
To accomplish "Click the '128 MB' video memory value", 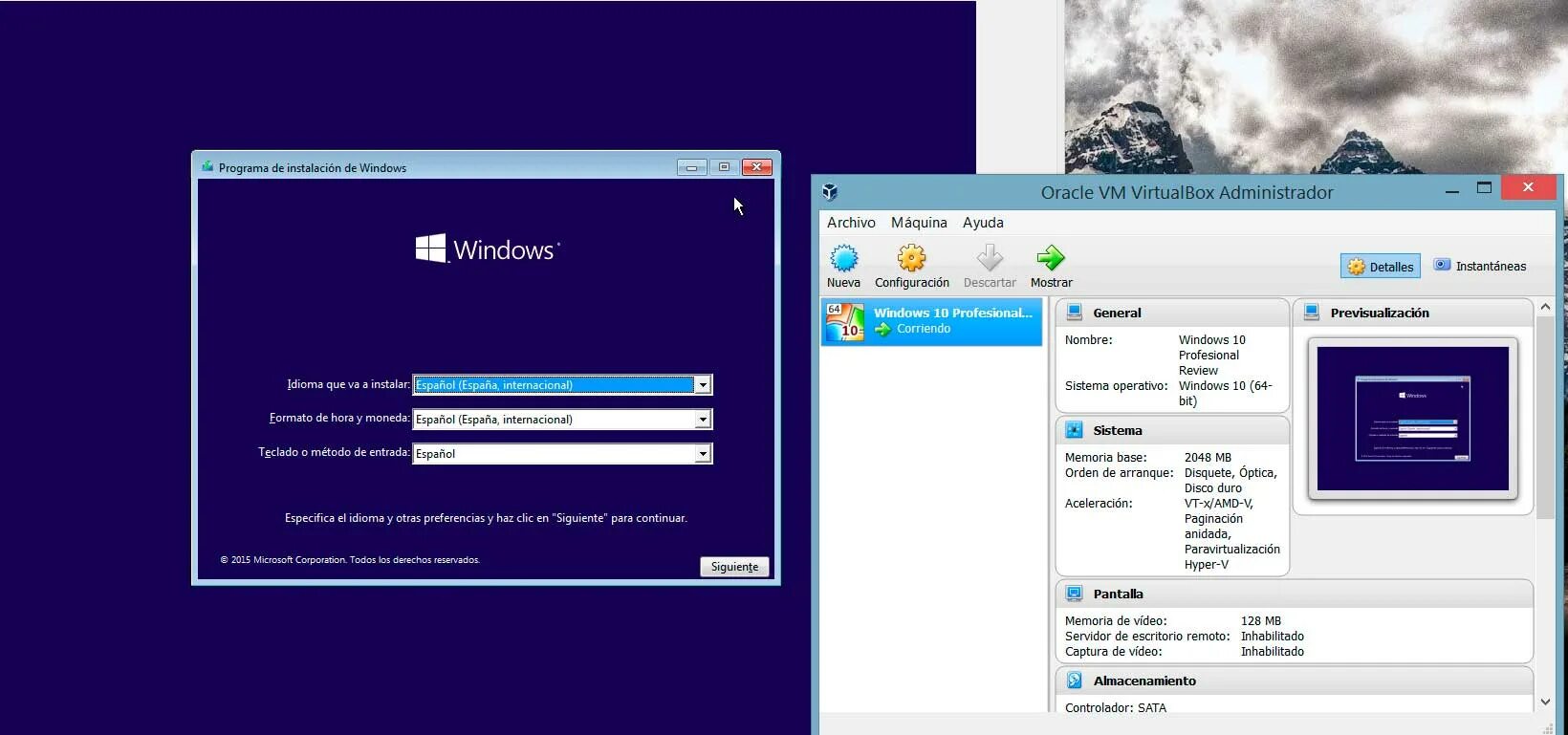I will point(1261,621).
